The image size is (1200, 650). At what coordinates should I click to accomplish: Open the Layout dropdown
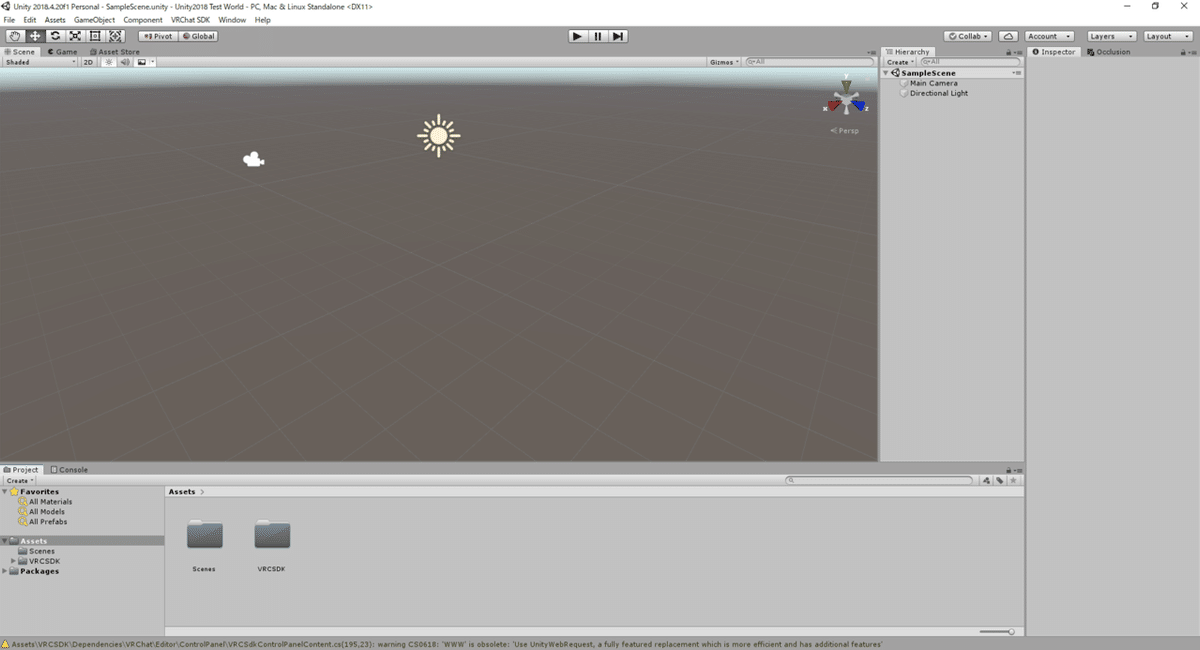1167,36
